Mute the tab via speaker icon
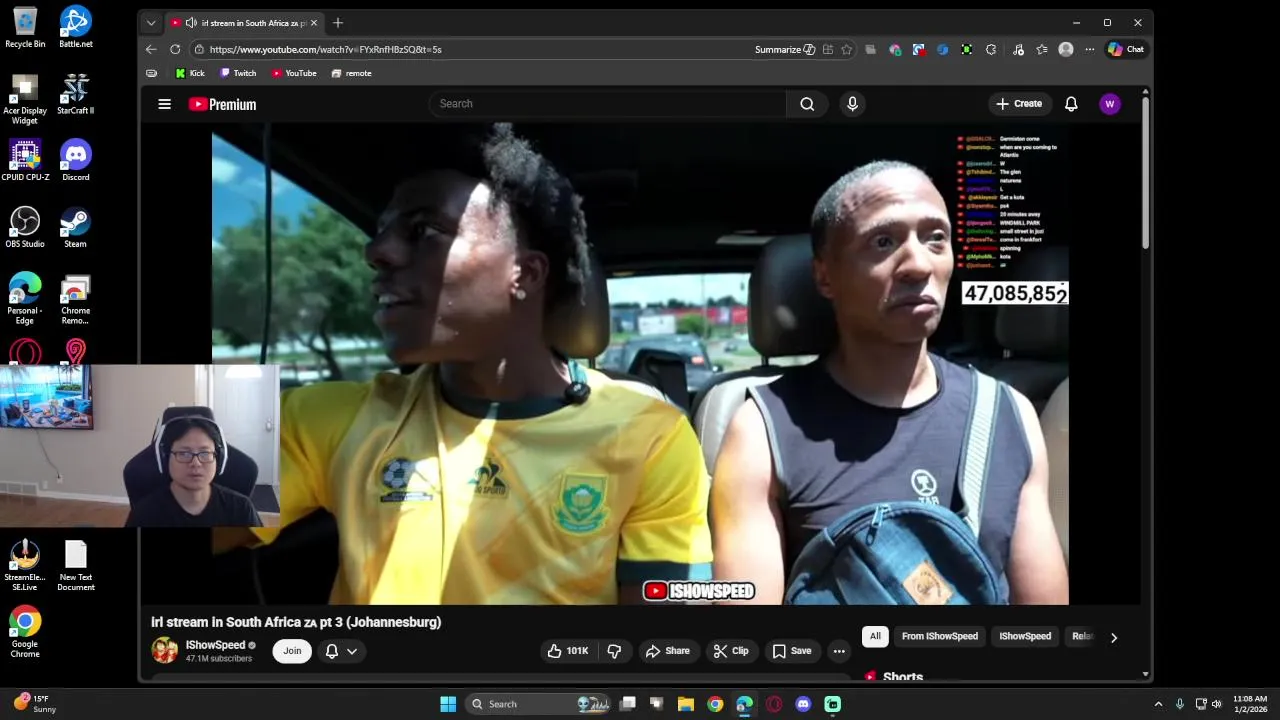 [190, 23]
